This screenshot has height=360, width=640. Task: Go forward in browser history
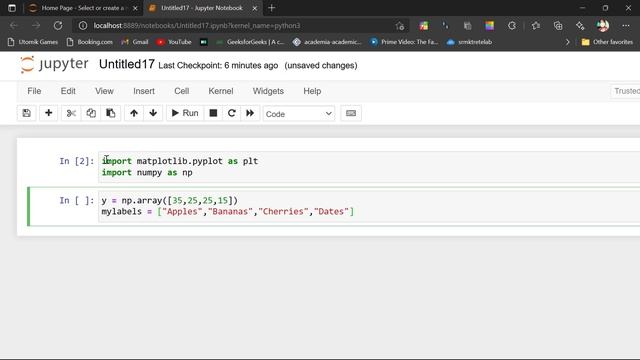pyautogui.click(x=36, y=26)
